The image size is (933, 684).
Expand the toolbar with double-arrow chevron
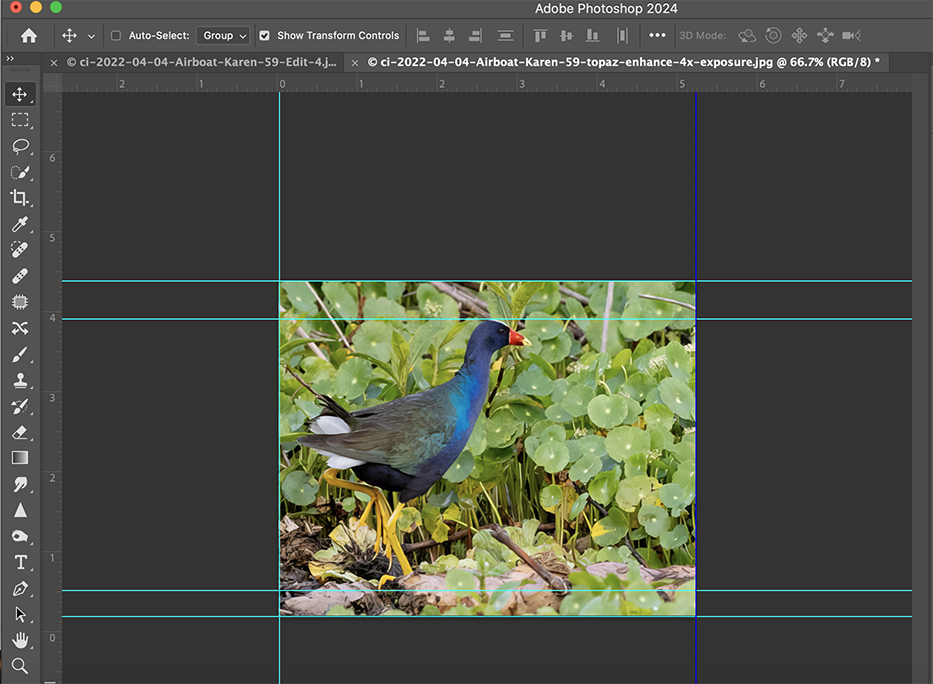(x=10, y=59)
